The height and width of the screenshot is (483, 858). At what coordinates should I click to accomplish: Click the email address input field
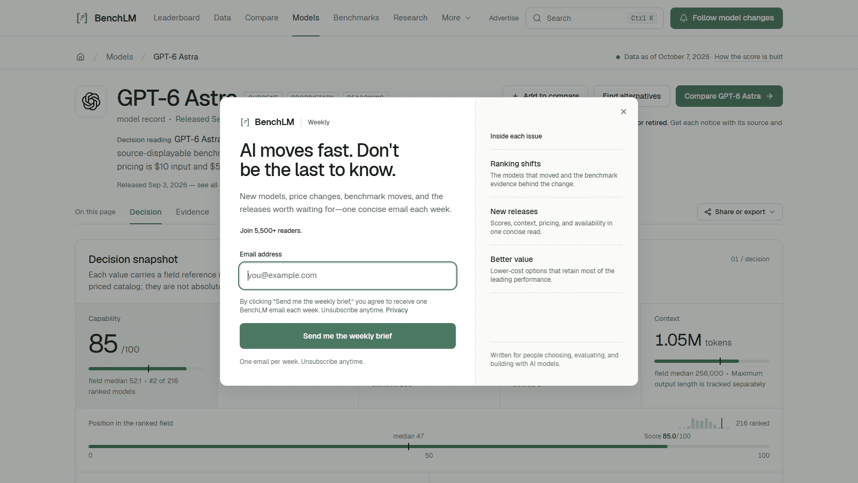tap(347, 275)
